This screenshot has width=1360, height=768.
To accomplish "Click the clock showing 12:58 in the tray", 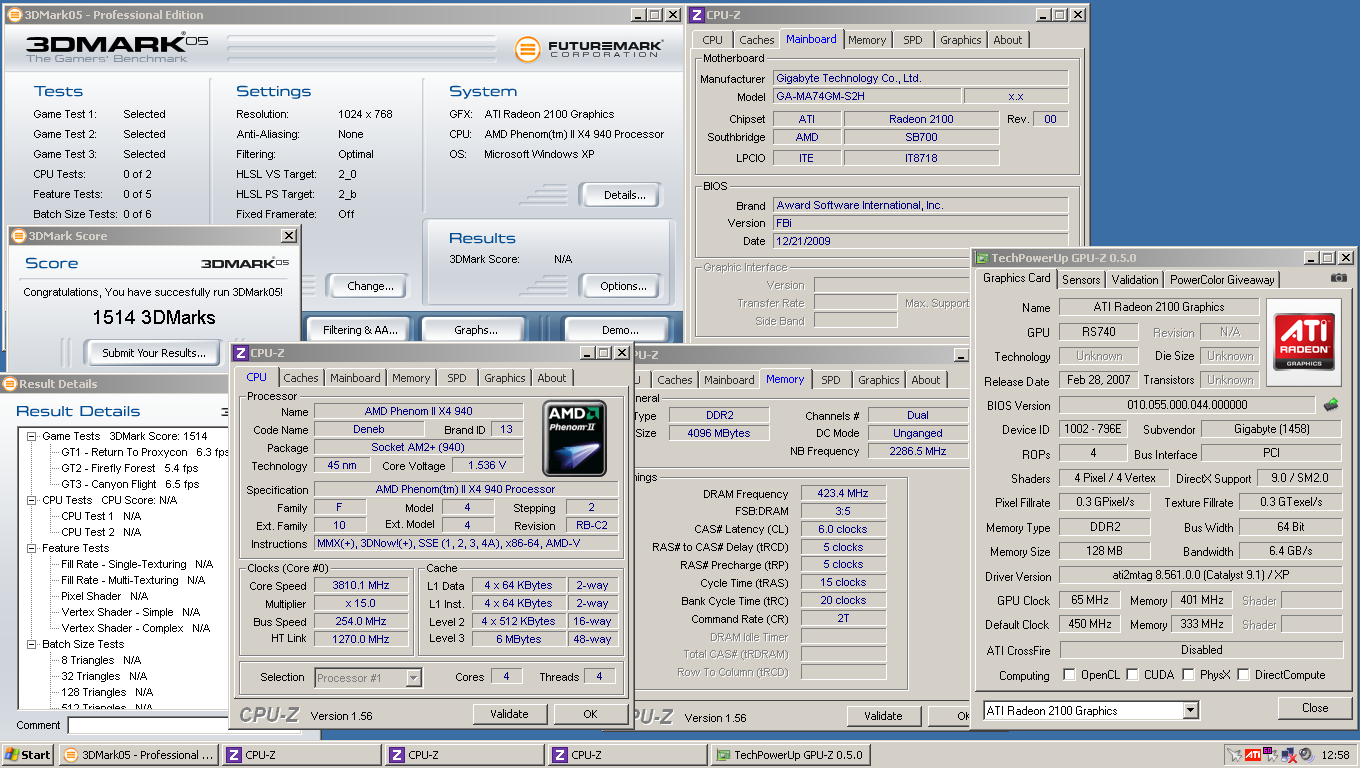I will 1335,755.
